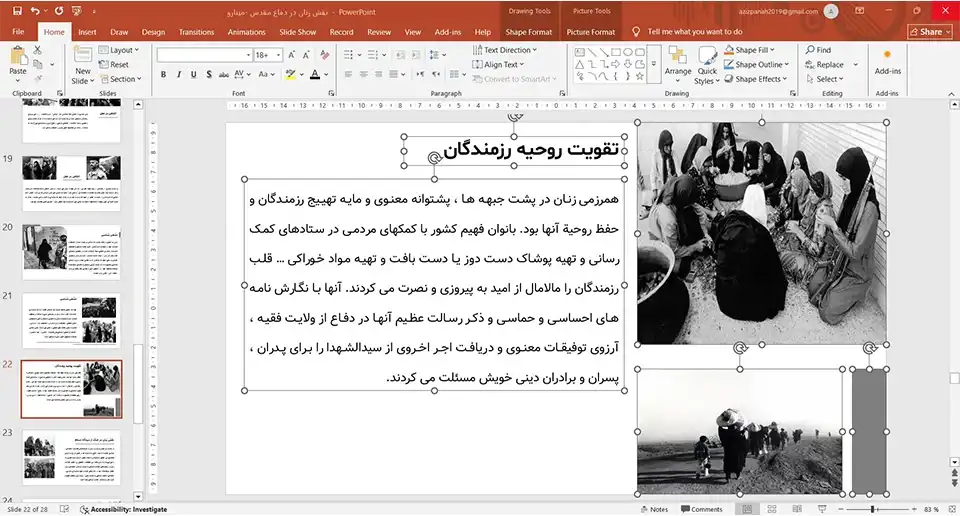Fit slide to current window icon
The image size is (960, 516).
click(x=952, y=509)
